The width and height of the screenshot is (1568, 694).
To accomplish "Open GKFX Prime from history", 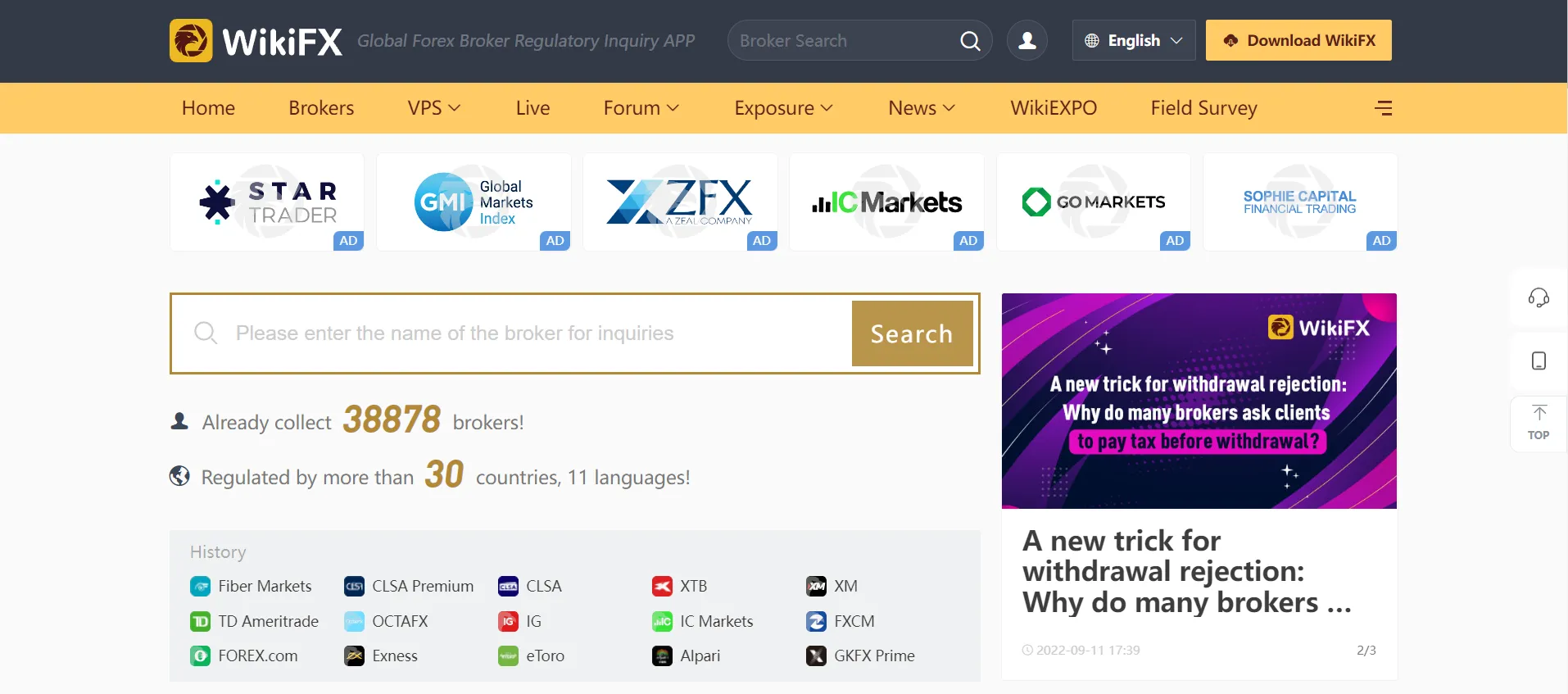I will [874, 656].
